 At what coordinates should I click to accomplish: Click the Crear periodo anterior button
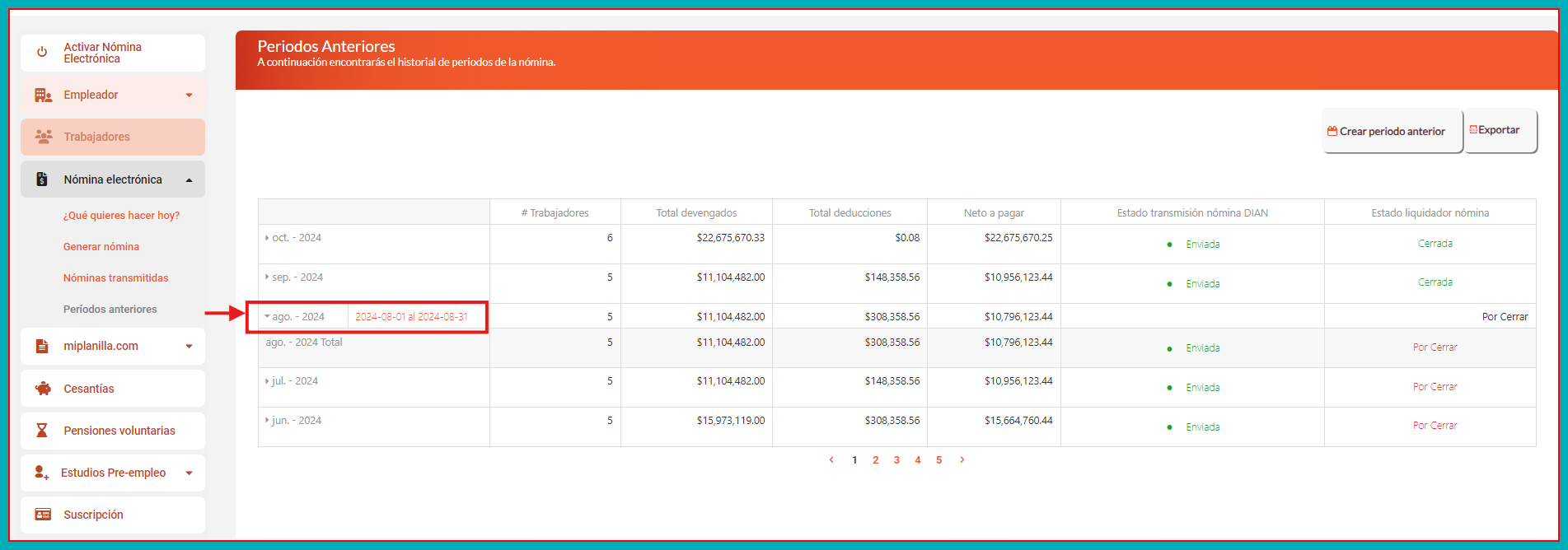(x=1392, y=131)
